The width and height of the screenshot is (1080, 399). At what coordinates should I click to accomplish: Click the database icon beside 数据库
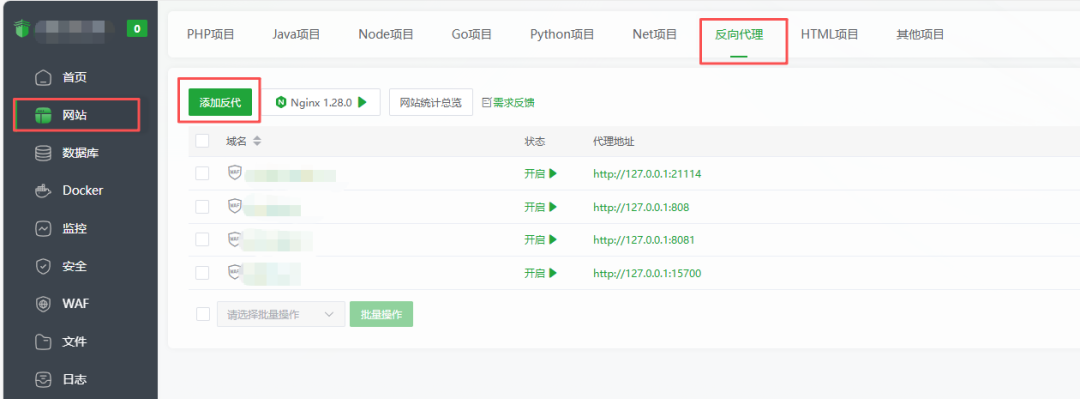43,153
